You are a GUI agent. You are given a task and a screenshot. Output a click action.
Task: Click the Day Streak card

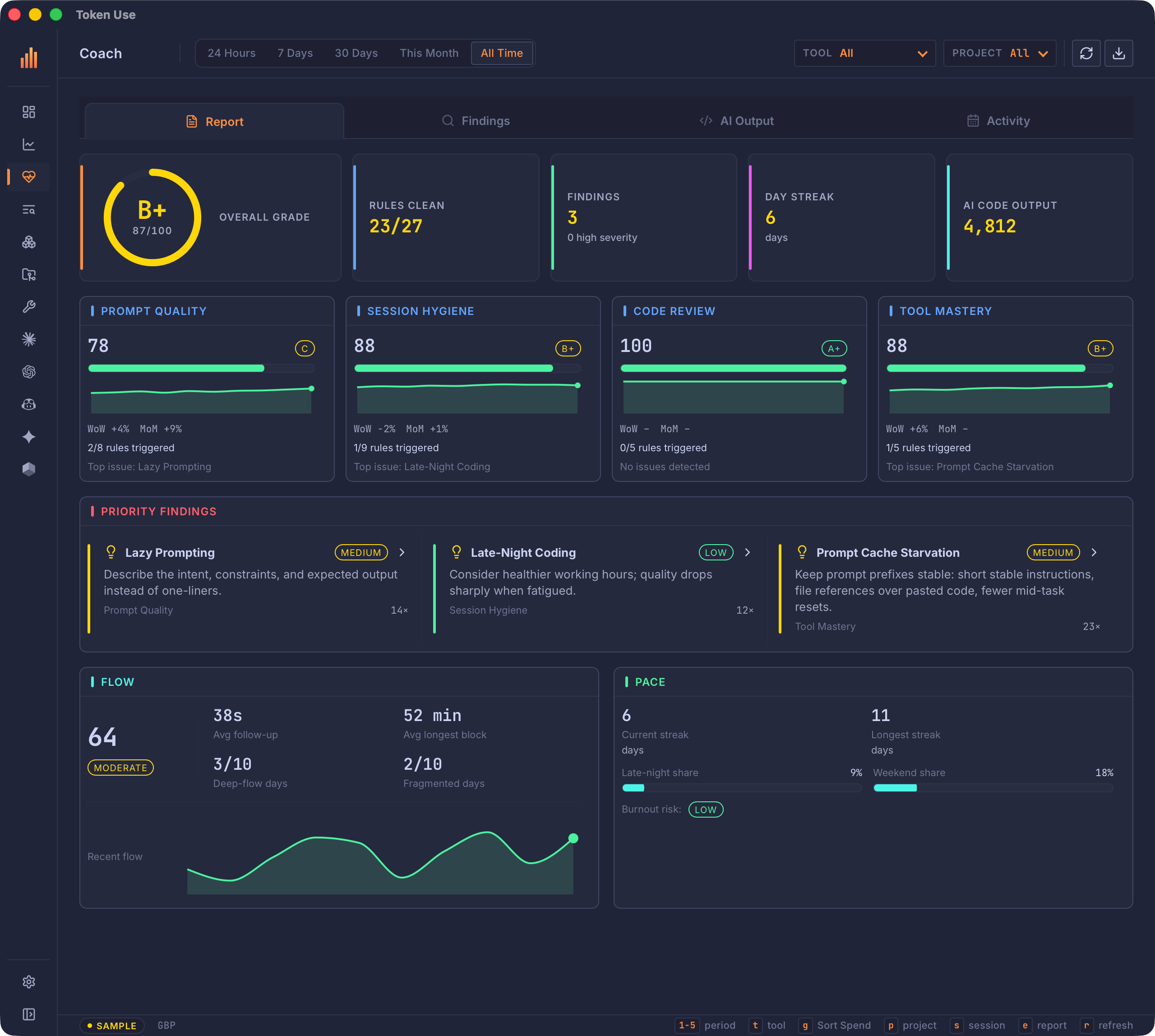841,217
